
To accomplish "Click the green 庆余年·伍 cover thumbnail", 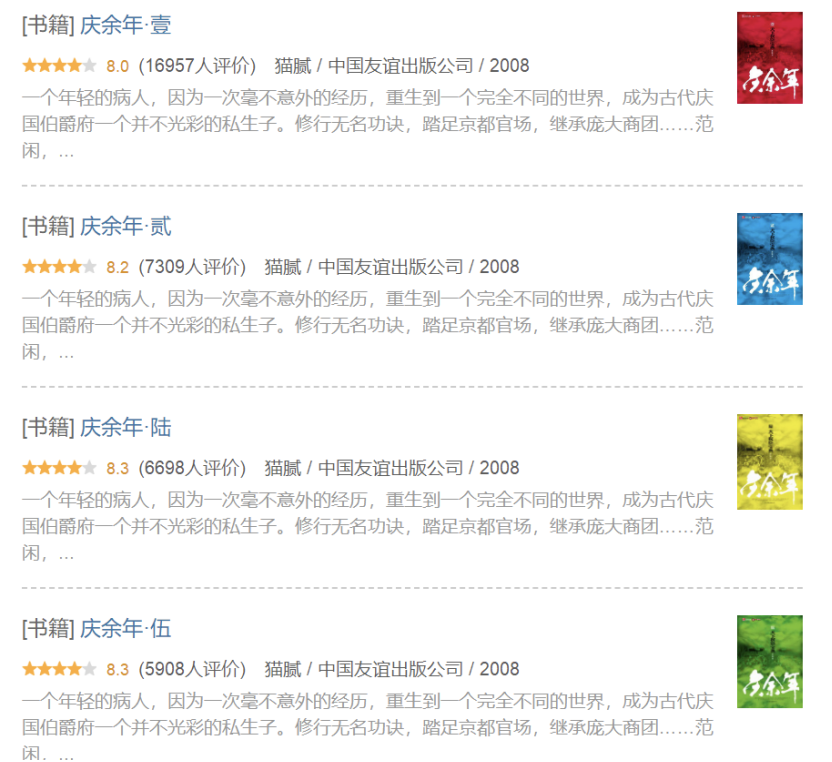I will point(769,661).
